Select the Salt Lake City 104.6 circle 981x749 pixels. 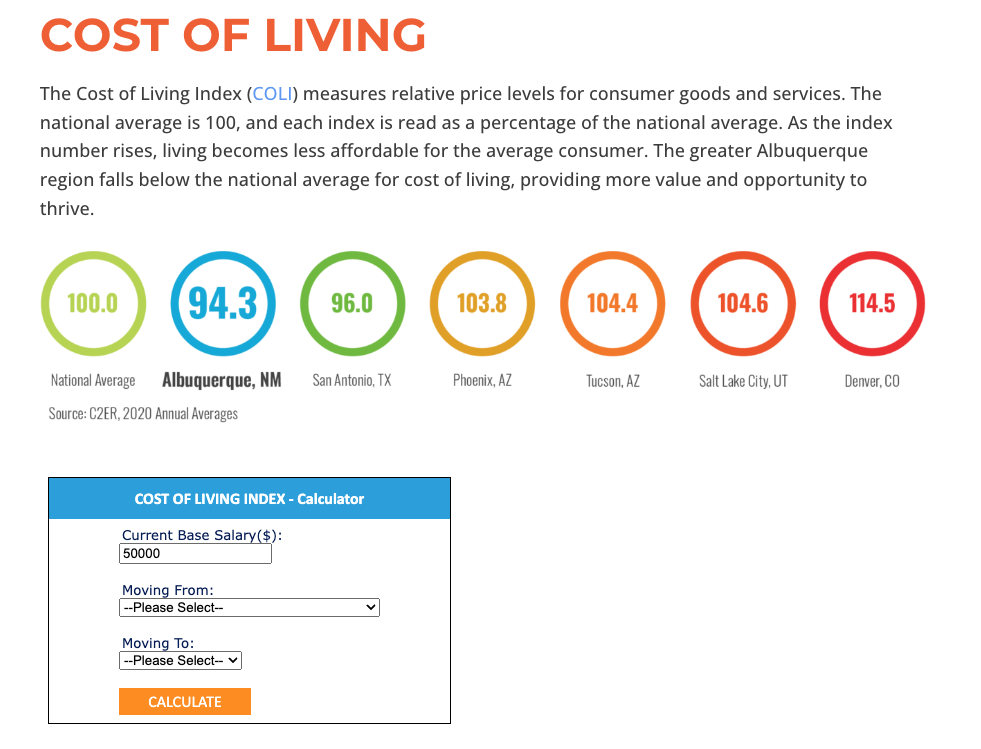[x=743, y=303]
